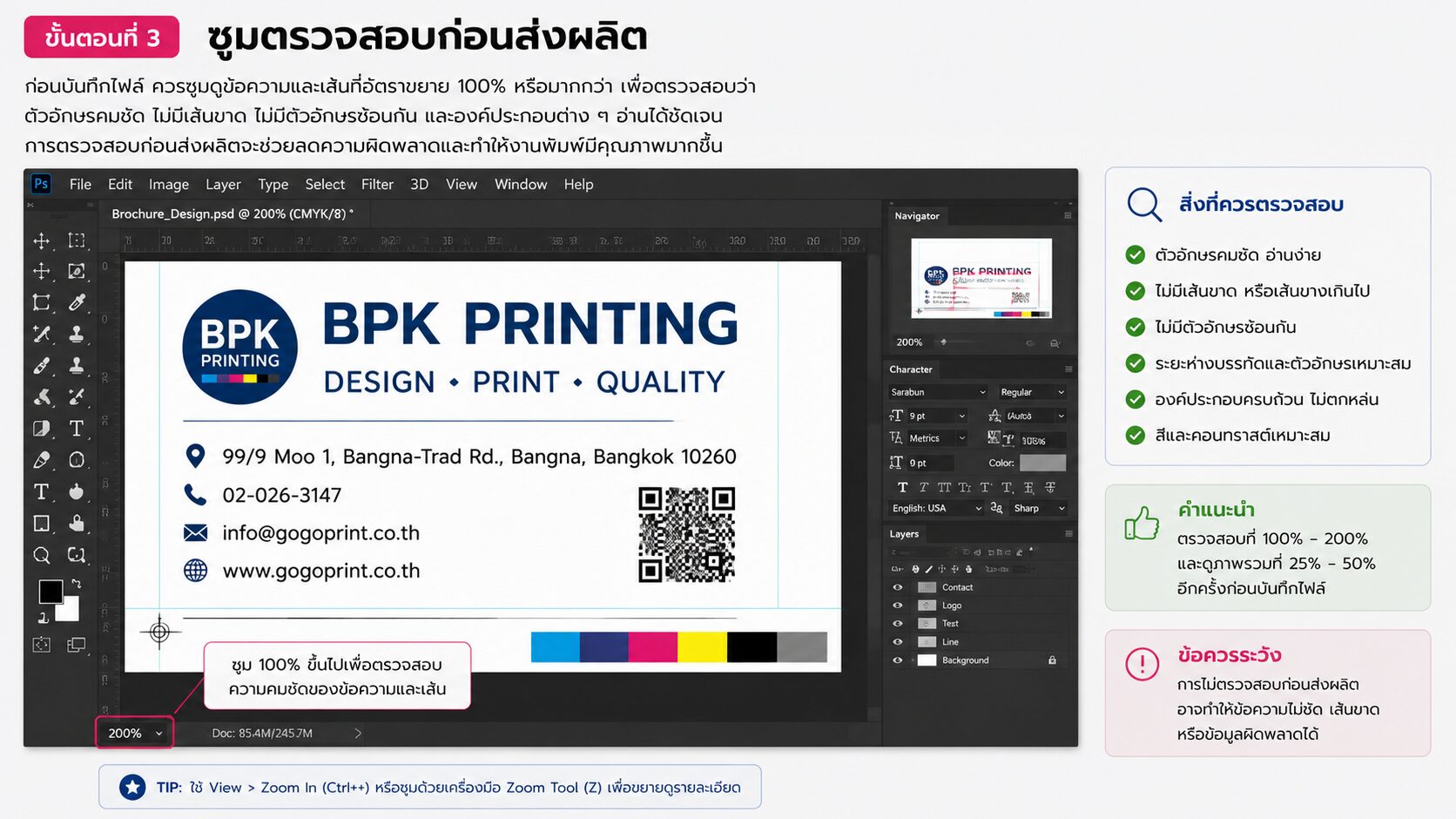Viewport: 1456px width, 819px height.
Task: Open the Layers panel menu
Action: pos(1068,534)
